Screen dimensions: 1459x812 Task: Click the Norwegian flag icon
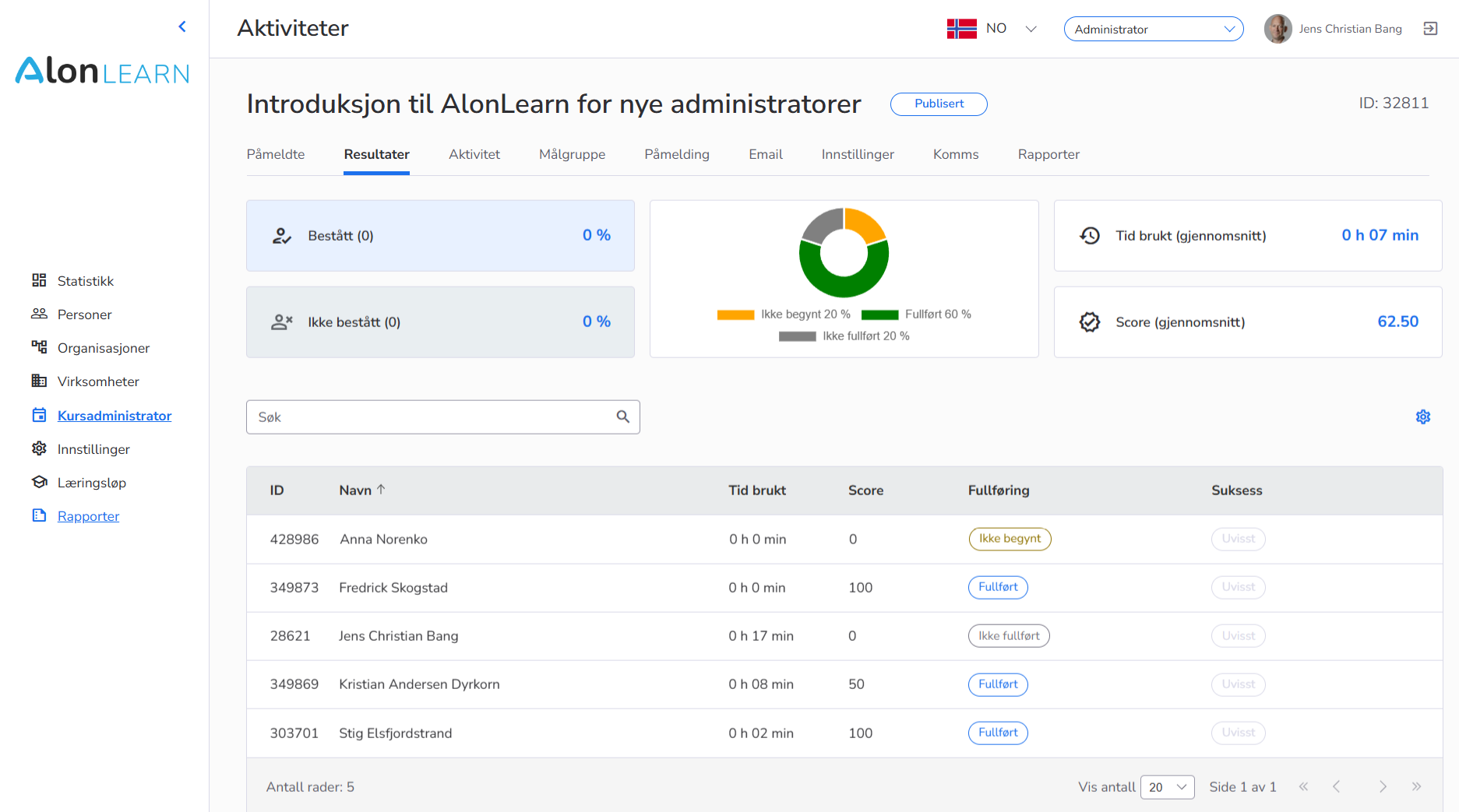pos(962,29)
